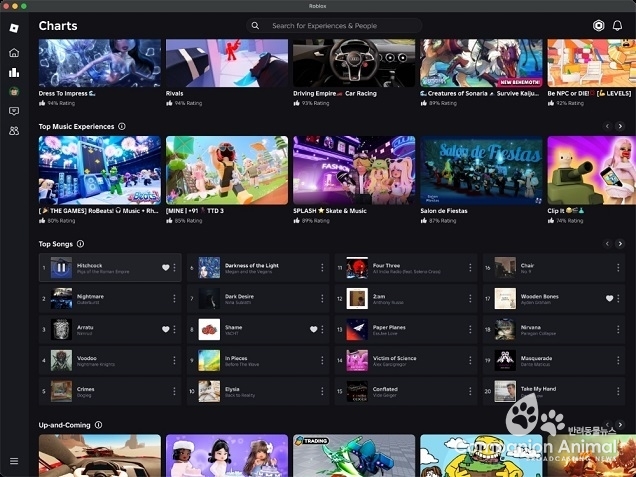Open the RoBeats music experience thumbnail
This screenshot has width=636, height=477.
[x=100, y=170]
